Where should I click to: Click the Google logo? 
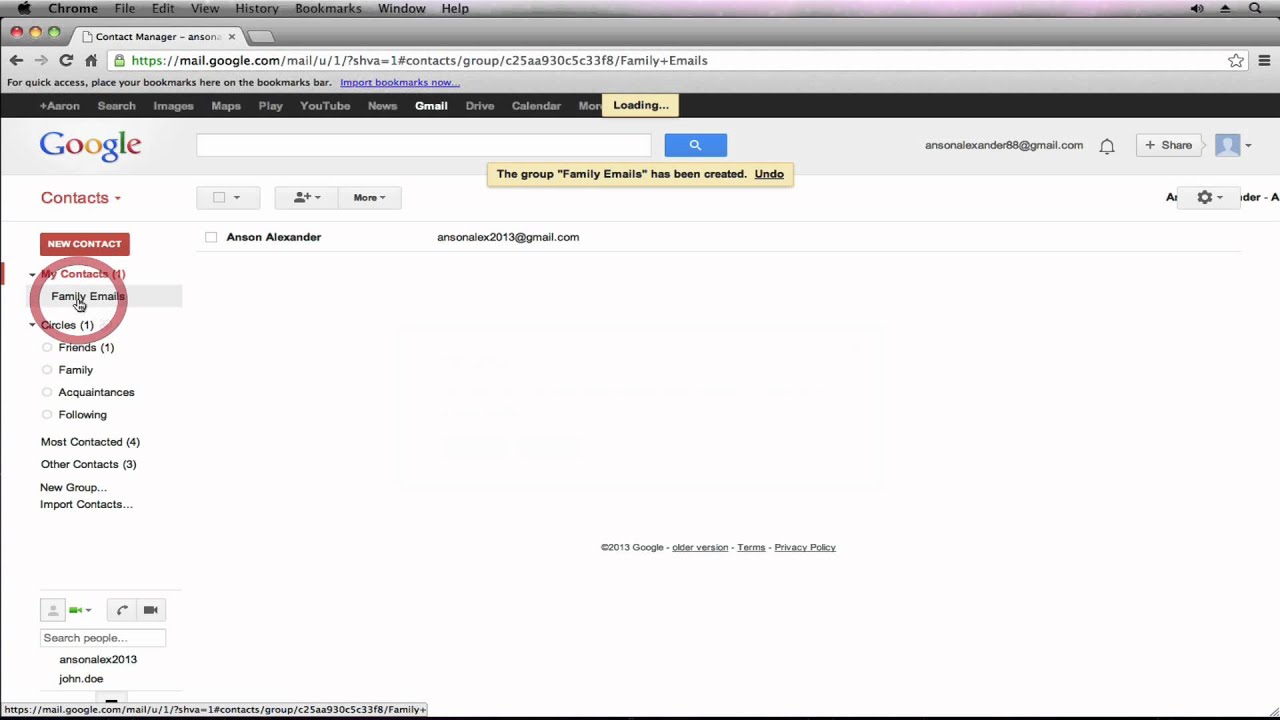pyautogui.click(x=90, y=146)
